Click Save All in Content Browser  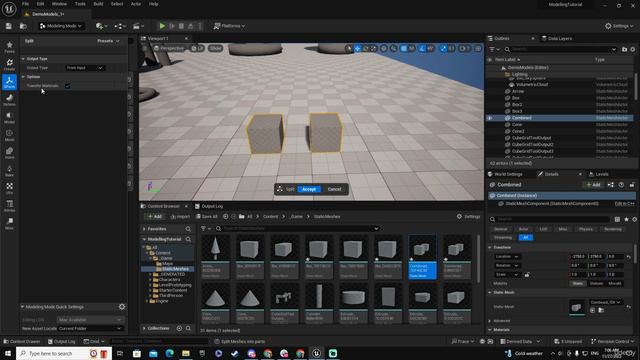pos(207,216)
